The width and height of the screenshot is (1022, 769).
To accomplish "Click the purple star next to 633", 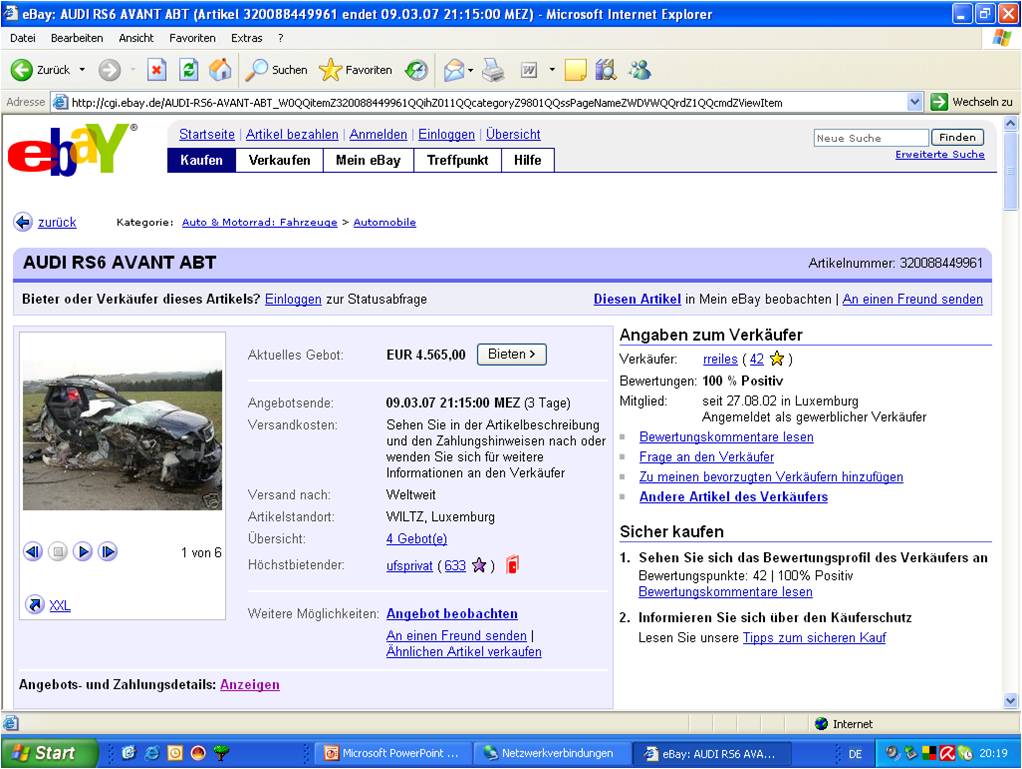I will point(479,565).
